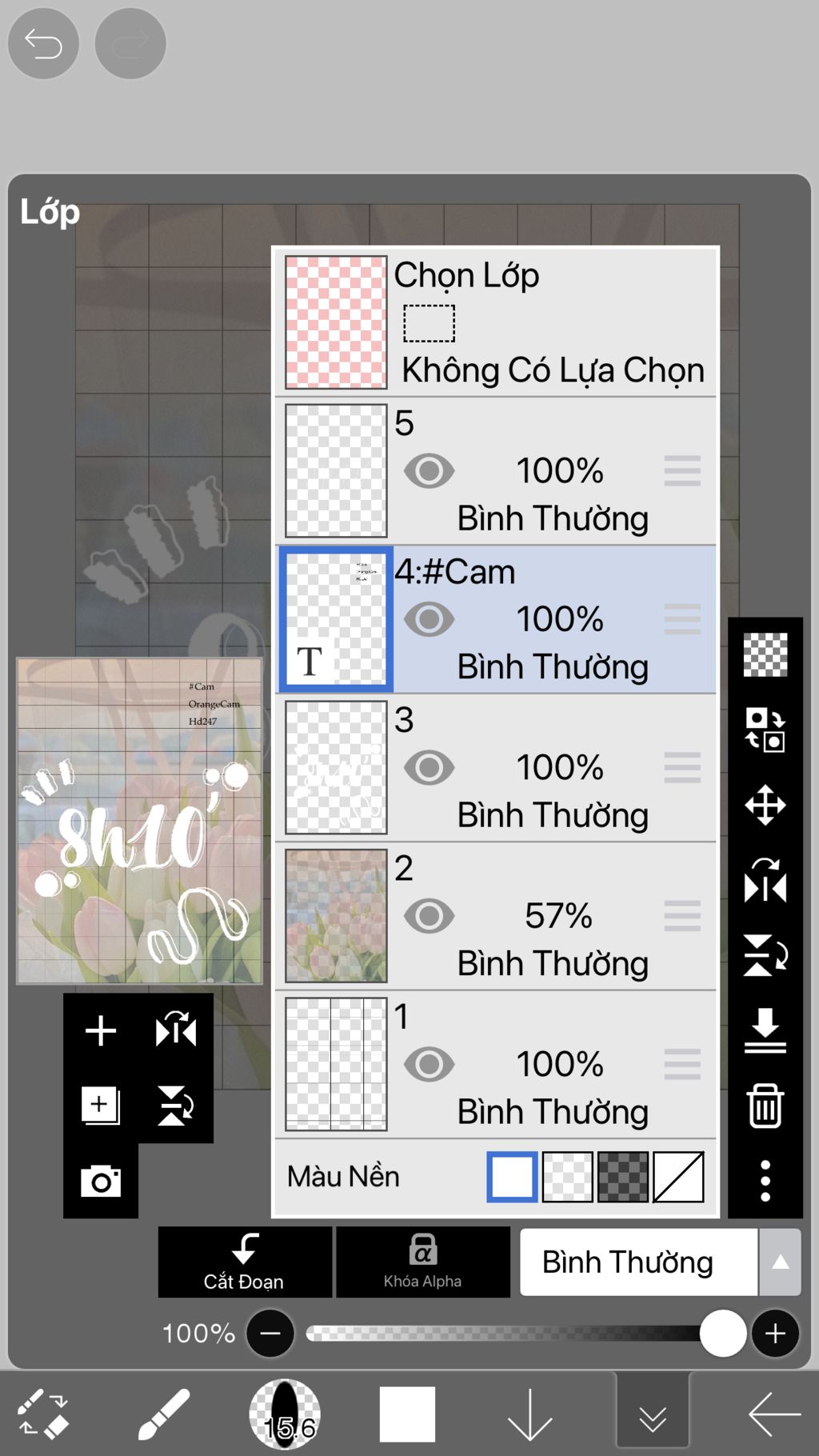Click the Khóa Alpha button
The width and height of the screenshot is (819, 1456).
click(423, 1262)
